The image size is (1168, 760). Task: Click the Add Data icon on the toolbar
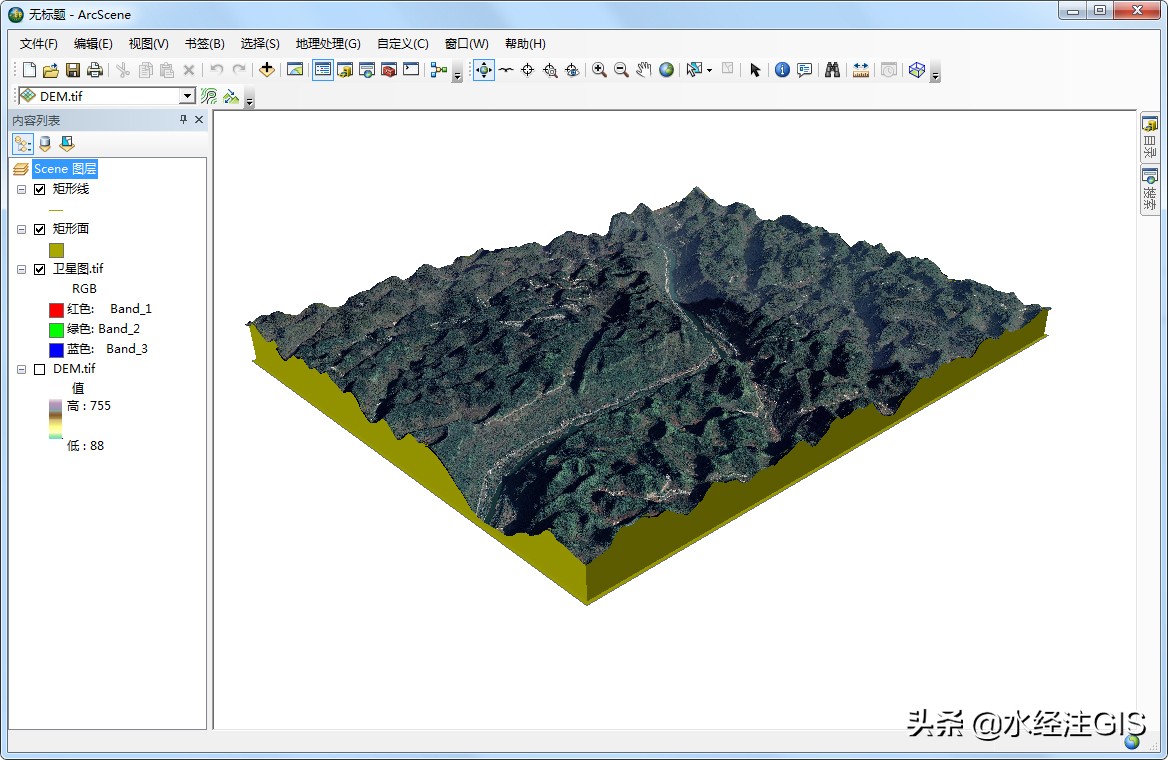(266, 70)
